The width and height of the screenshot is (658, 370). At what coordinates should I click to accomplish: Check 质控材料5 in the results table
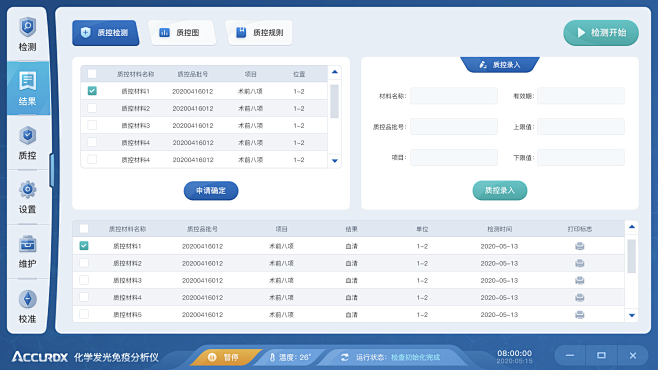tap(84, 314)
